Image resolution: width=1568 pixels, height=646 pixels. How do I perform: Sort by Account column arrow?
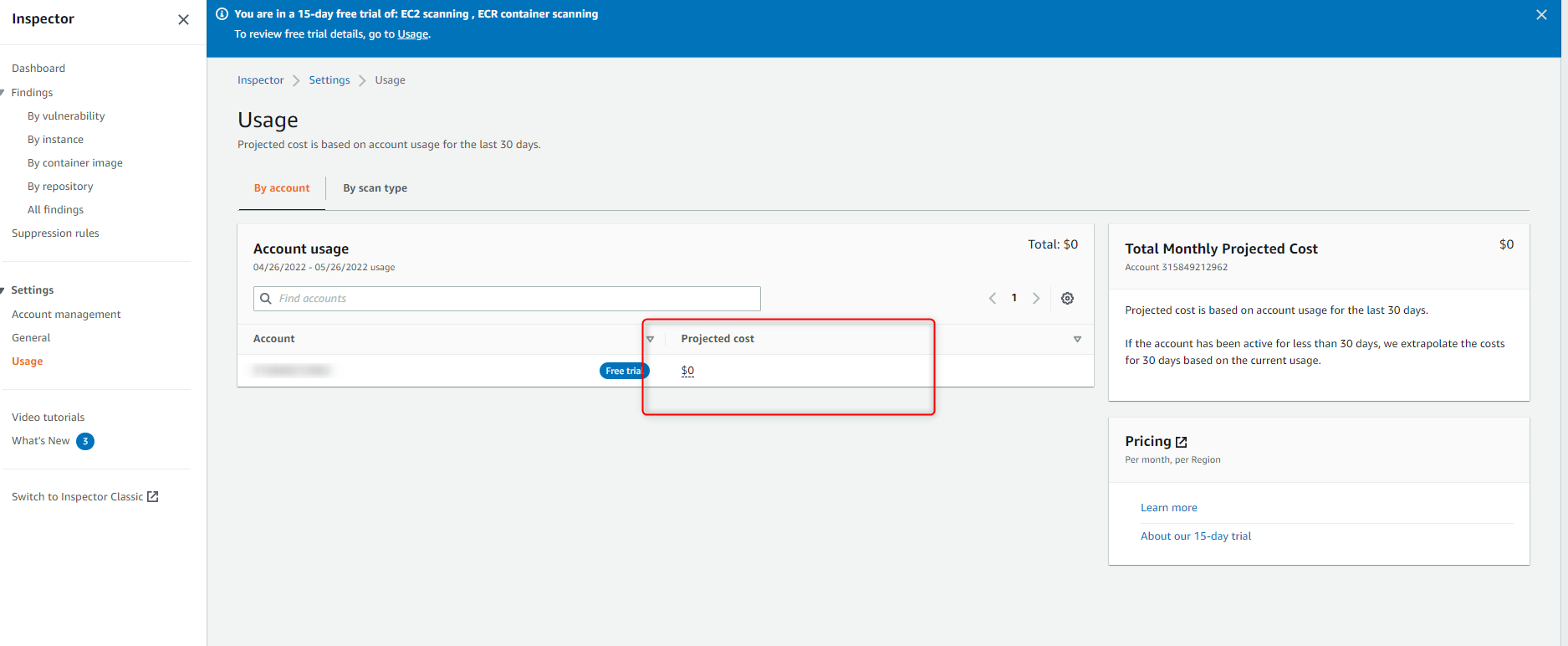tap(650, 339)
